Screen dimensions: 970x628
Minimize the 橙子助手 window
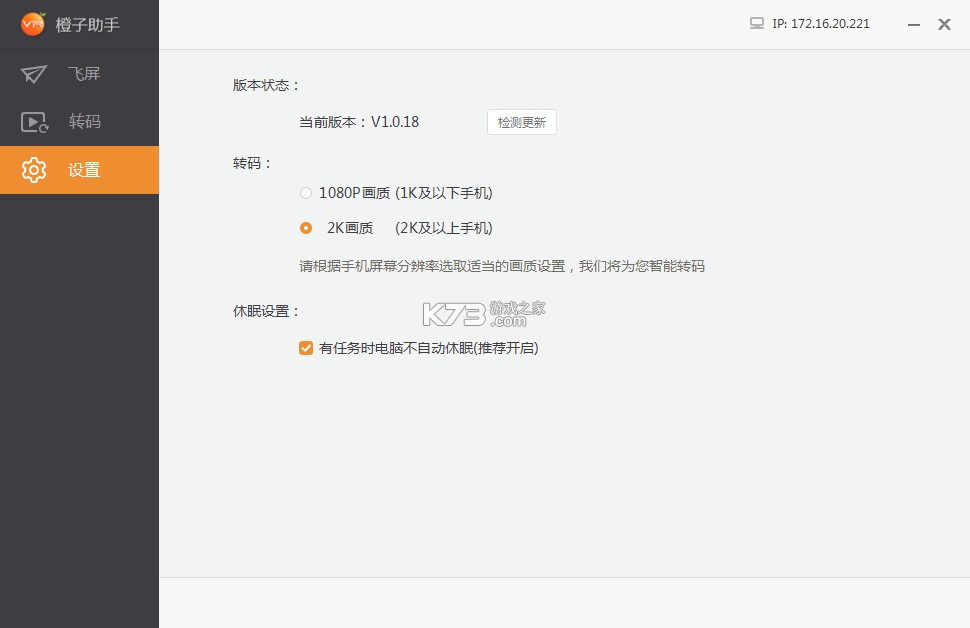pos(913,24)
